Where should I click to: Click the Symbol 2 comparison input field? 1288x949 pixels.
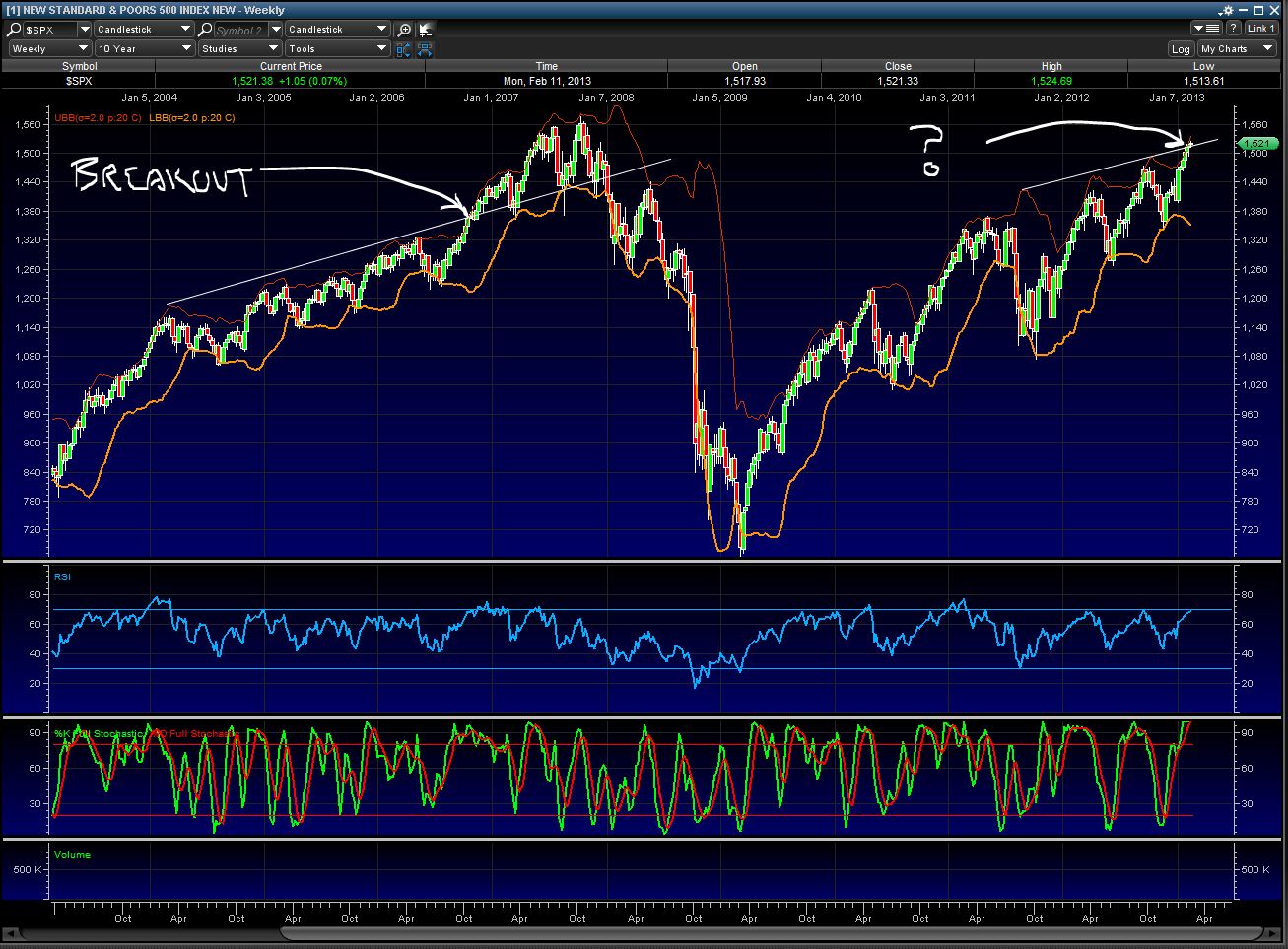pos(240,30)
